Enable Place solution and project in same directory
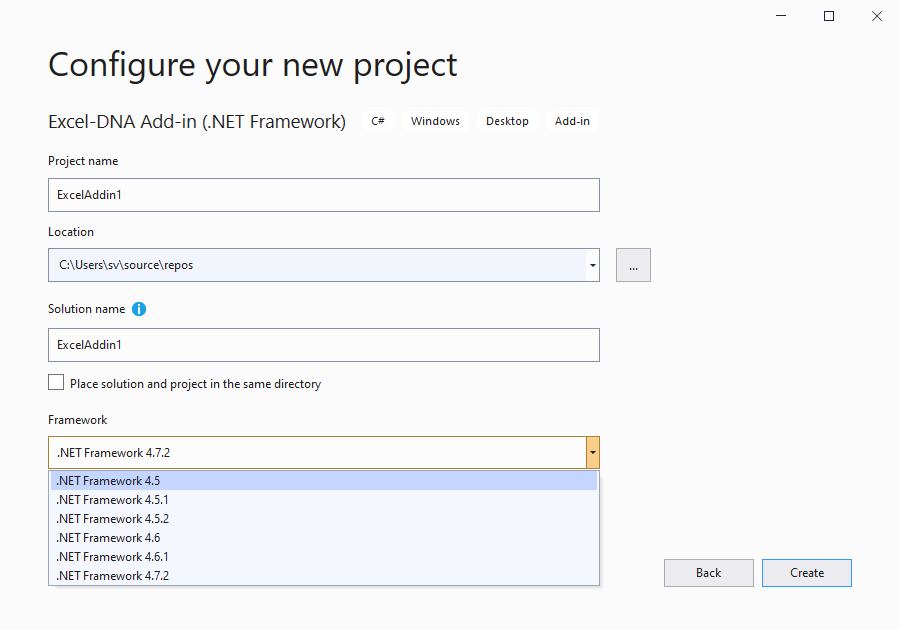The width and height of the screenshot is (900, 630). pos(56,383)
